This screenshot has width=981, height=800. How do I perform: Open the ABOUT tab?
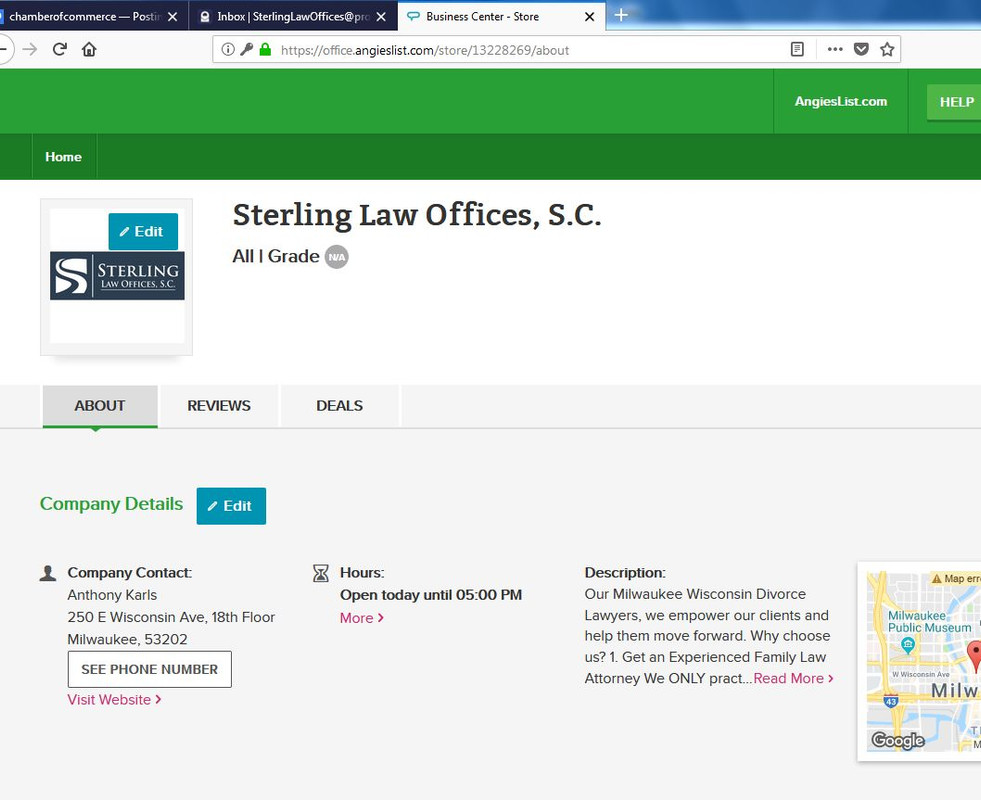99,406
